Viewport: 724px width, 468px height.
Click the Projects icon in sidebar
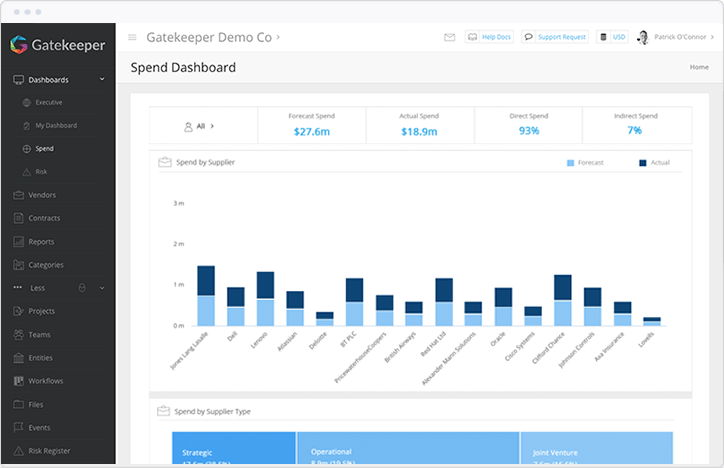tap(18, 311)
